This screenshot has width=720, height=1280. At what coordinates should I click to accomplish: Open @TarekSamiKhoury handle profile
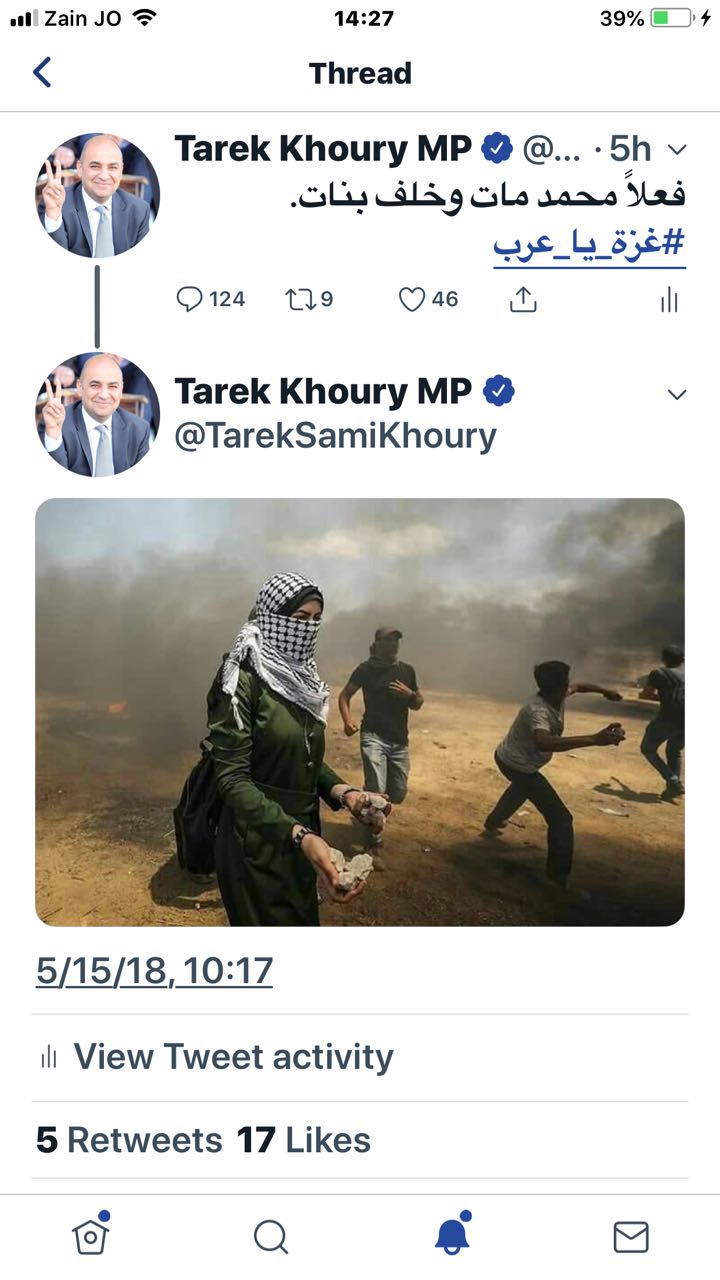(335, 436)
